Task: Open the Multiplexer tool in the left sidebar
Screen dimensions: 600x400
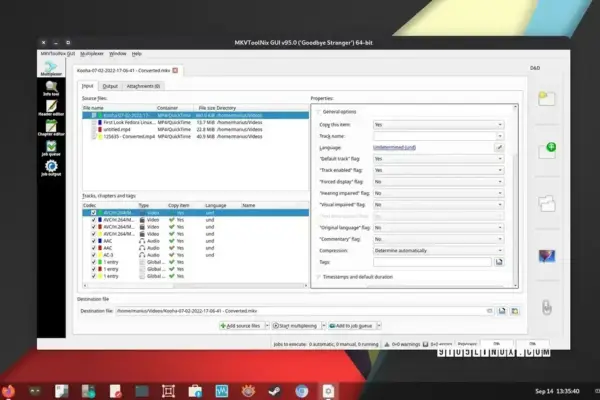Action: pyautogui.click(x=51, y=68)
